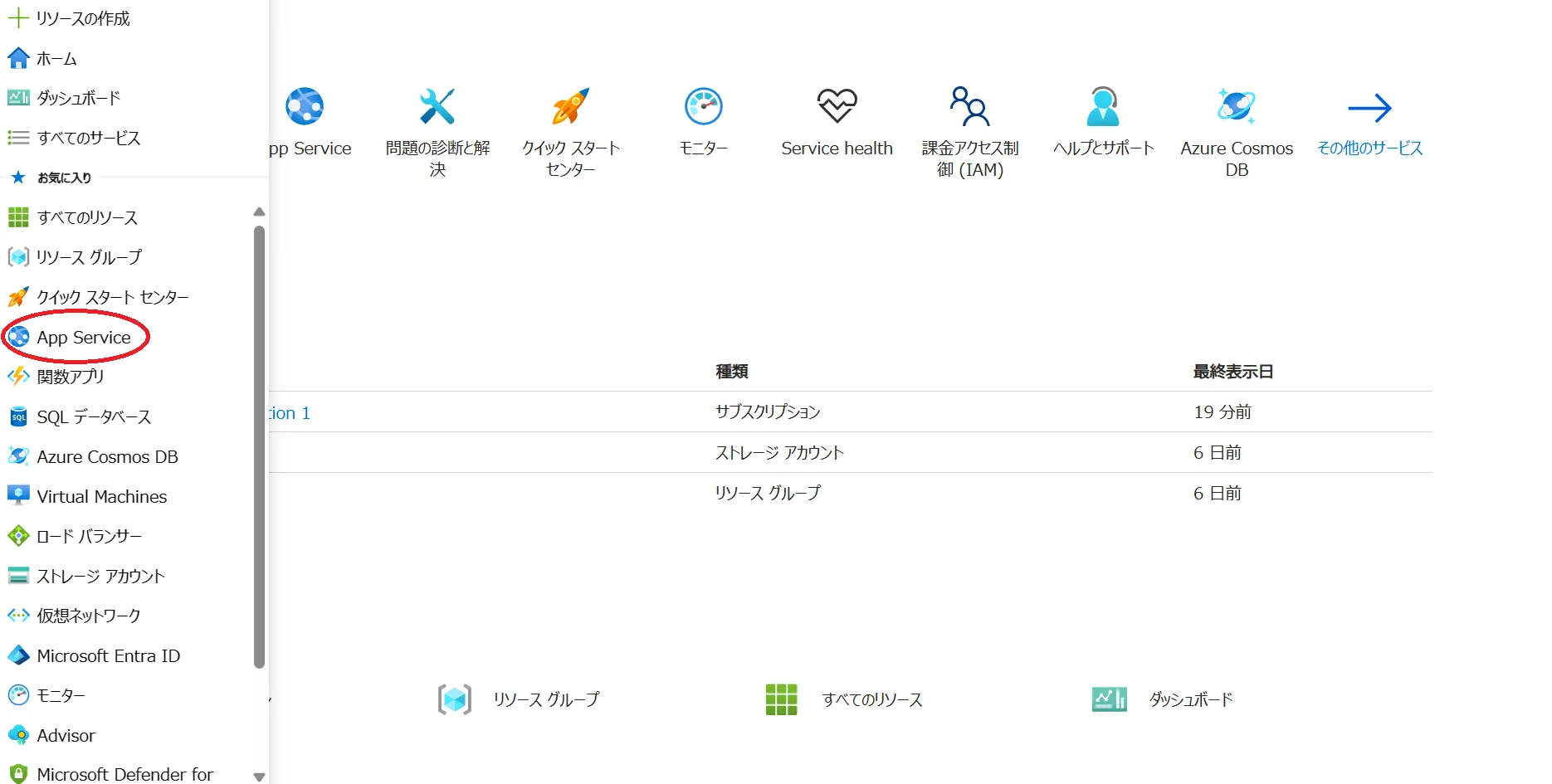Viewport: 1552px width, 784px height.
Task: Select Virtual Machines in the sidebar
Action: [102, 496]
